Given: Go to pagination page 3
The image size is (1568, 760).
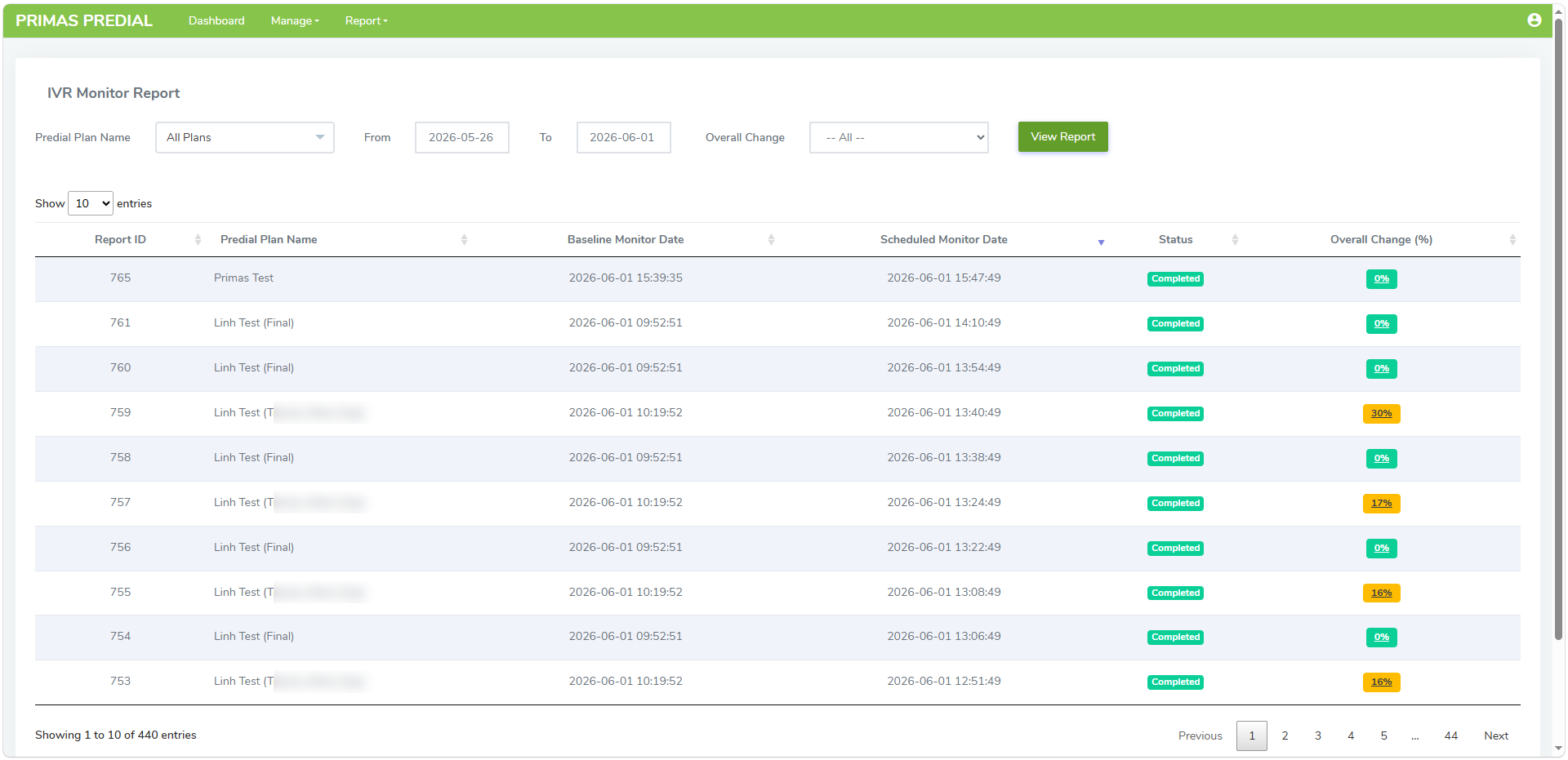Looking at the screenshot, I should (x=1317, y=736).
